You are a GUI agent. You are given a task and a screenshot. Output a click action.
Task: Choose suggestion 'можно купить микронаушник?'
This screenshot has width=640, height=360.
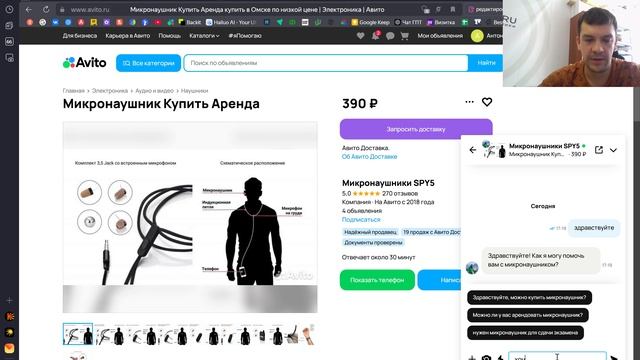pyautogui.click(x=529, y=297)
